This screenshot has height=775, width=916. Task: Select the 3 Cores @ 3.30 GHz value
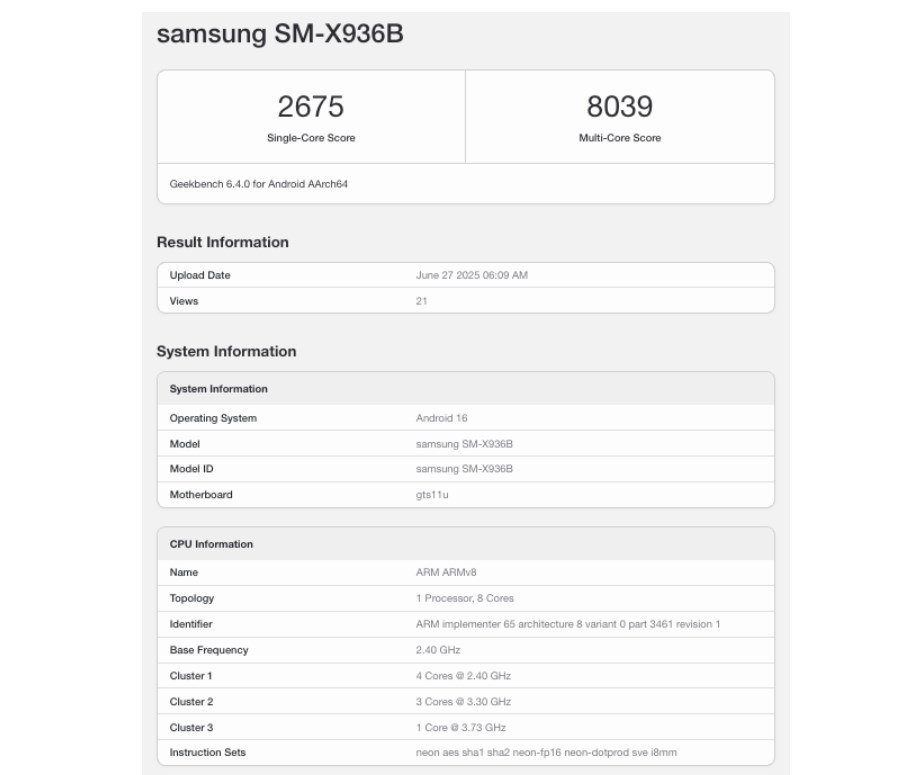coord(463,702)
